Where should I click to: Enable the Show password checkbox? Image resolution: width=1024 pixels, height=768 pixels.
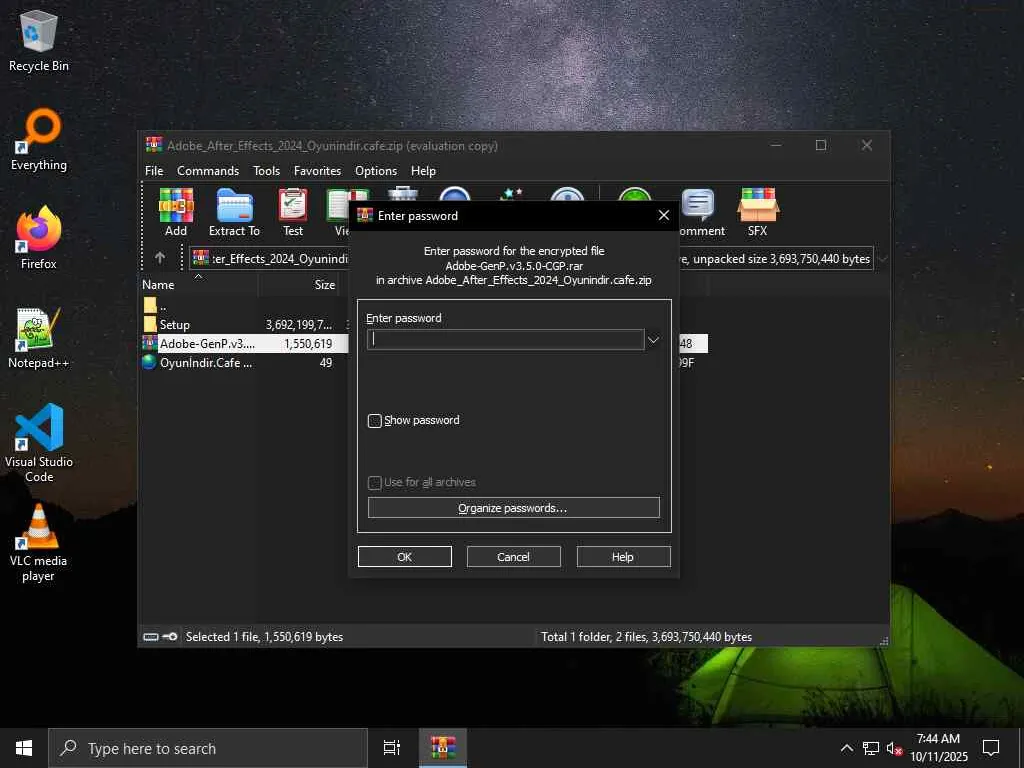pos(374,421)
